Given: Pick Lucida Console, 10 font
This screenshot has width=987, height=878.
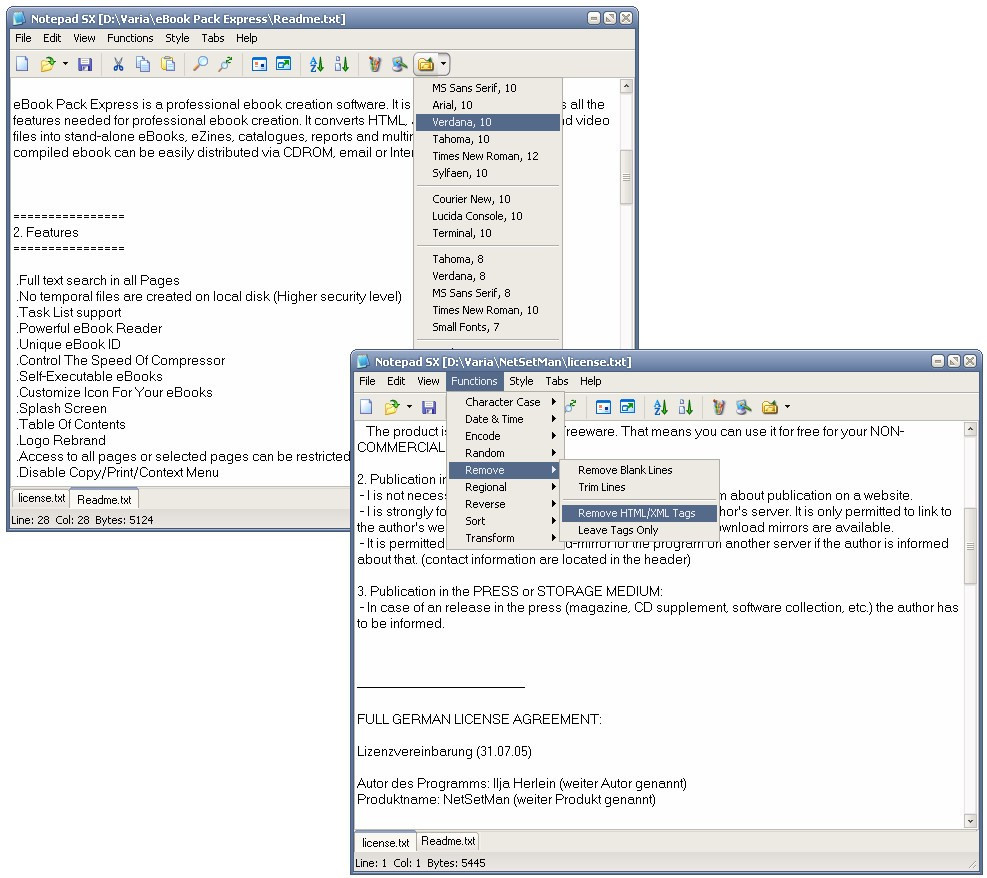Looking at the screenshot, I should tap(488, 216).
